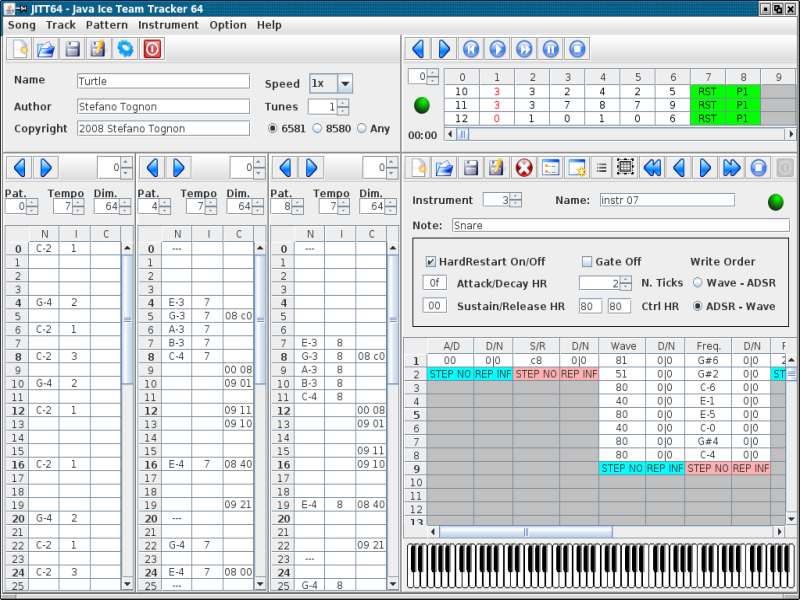The height and width of the screenshot is (600, 800).
Task: Click the red X delete instrument icon
Action: 523,168
